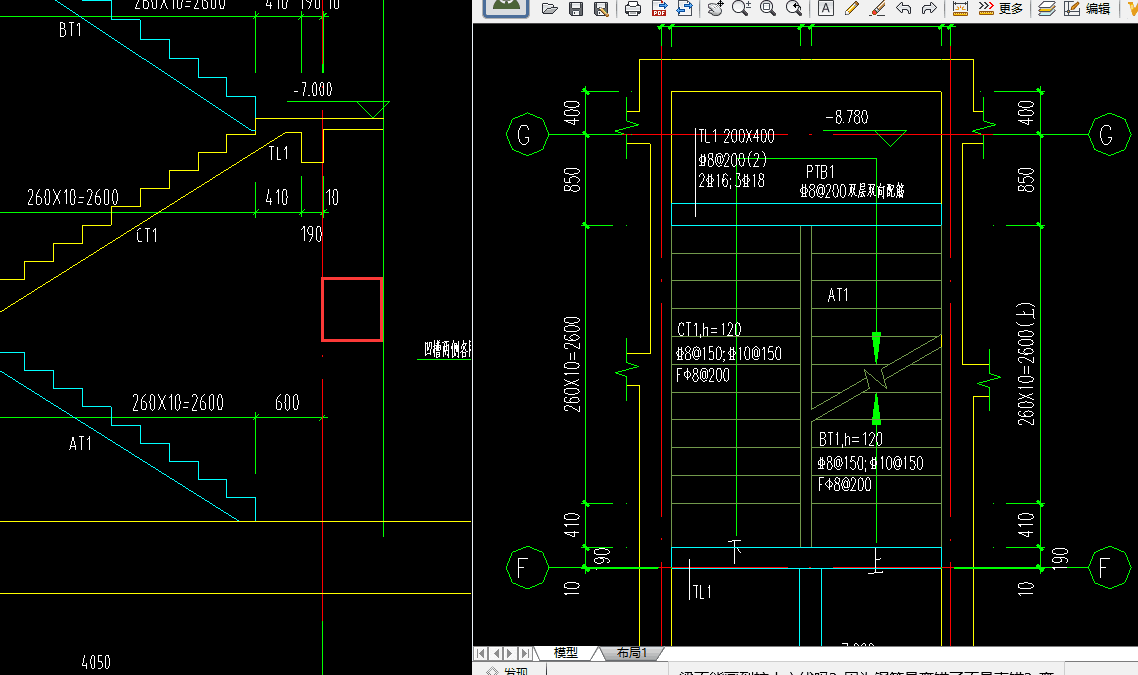
Task: Click the 发现 discover item at bottom
Action: click(509, 670)
